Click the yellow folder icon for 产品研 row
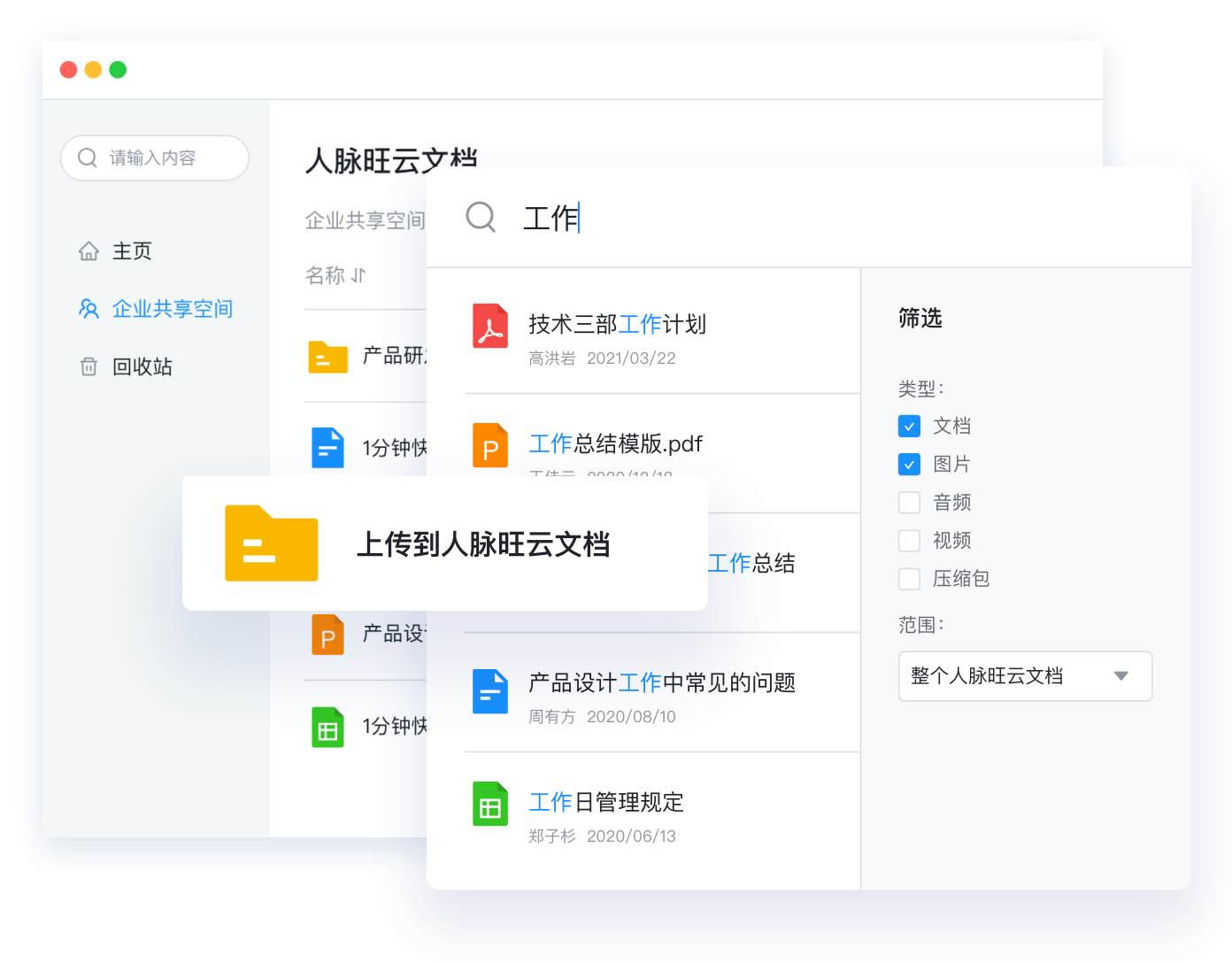Viewport: 1232px width, 963px height. pos(327,357)
